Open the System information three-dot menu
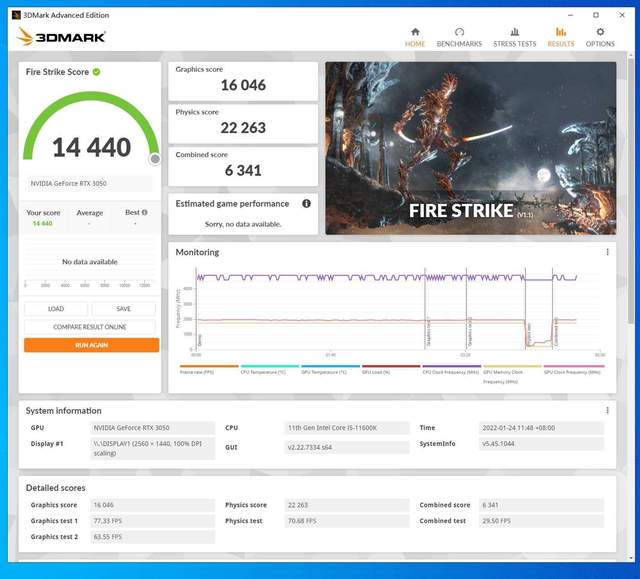The image size is (640, 579). (607, 410)
